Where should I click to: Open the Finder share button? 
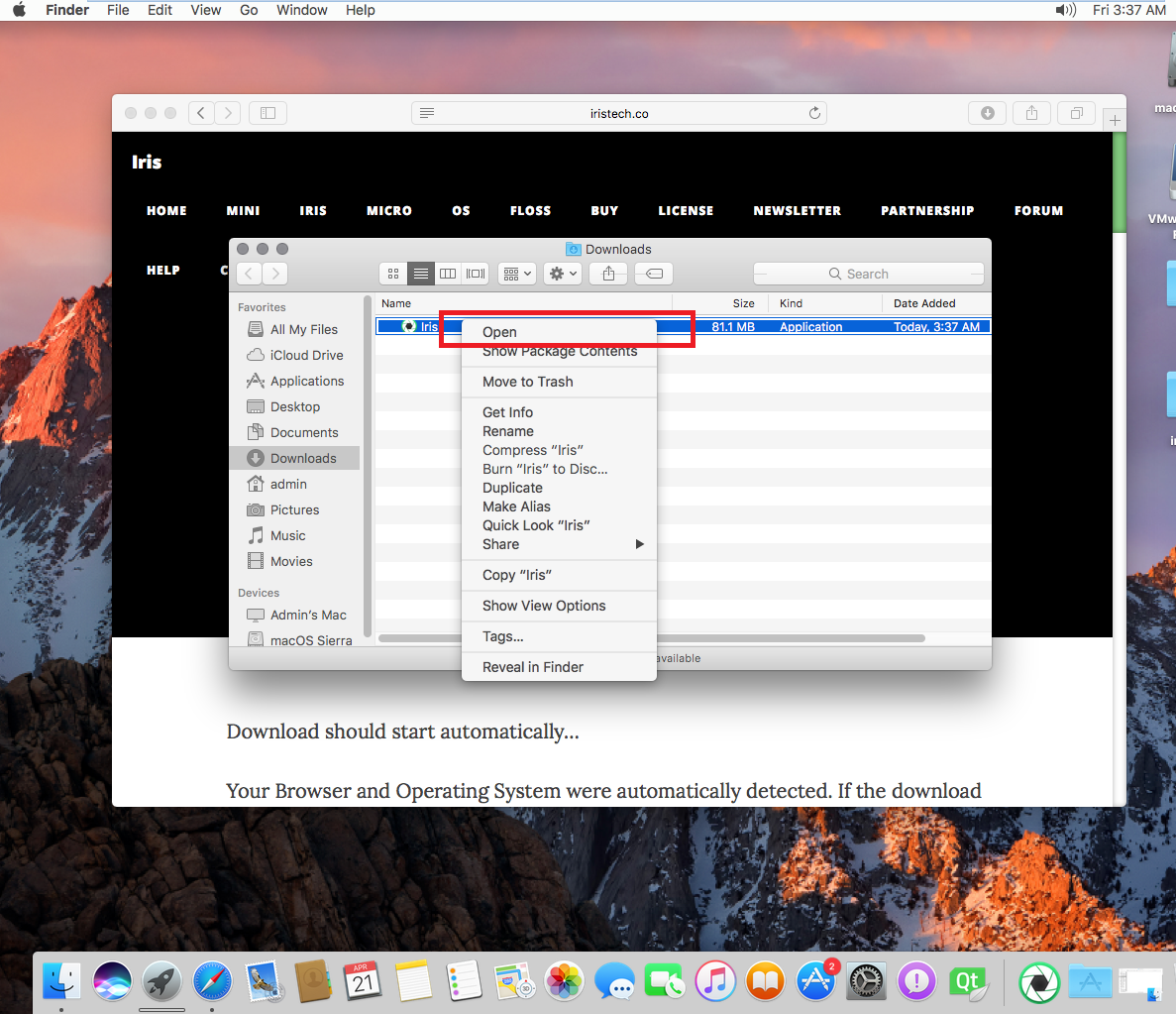(x=609, y=274)
